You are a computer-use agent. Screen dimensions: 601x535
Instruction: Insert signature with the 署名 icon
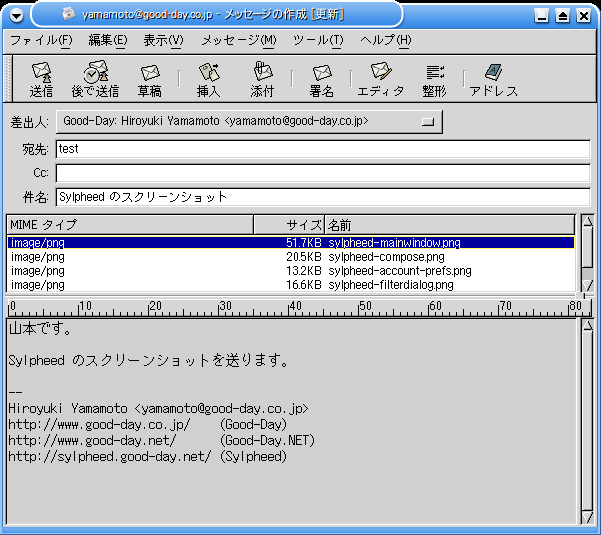coord(322,80)
